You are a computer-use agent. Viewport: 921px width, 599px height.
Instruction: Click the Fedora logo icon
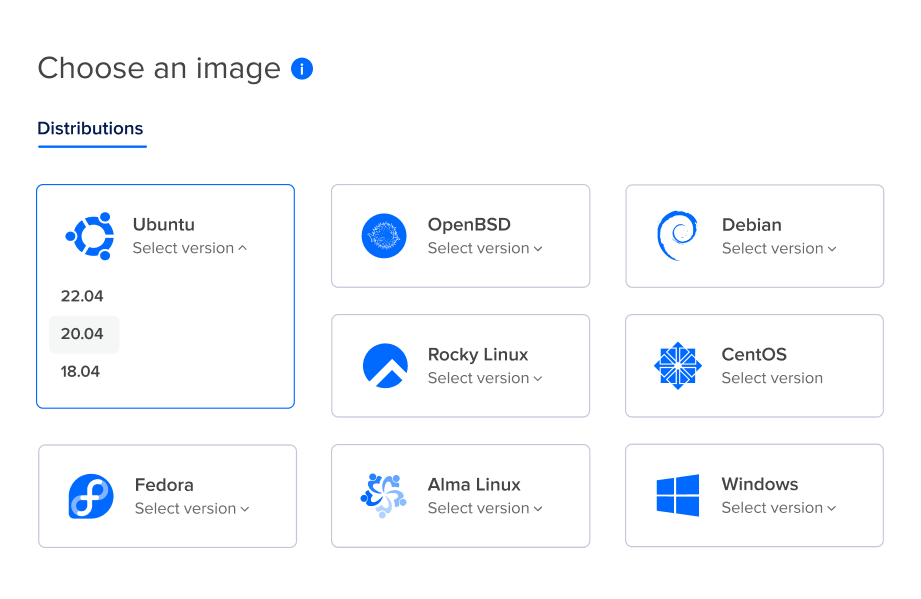(91, 496)
